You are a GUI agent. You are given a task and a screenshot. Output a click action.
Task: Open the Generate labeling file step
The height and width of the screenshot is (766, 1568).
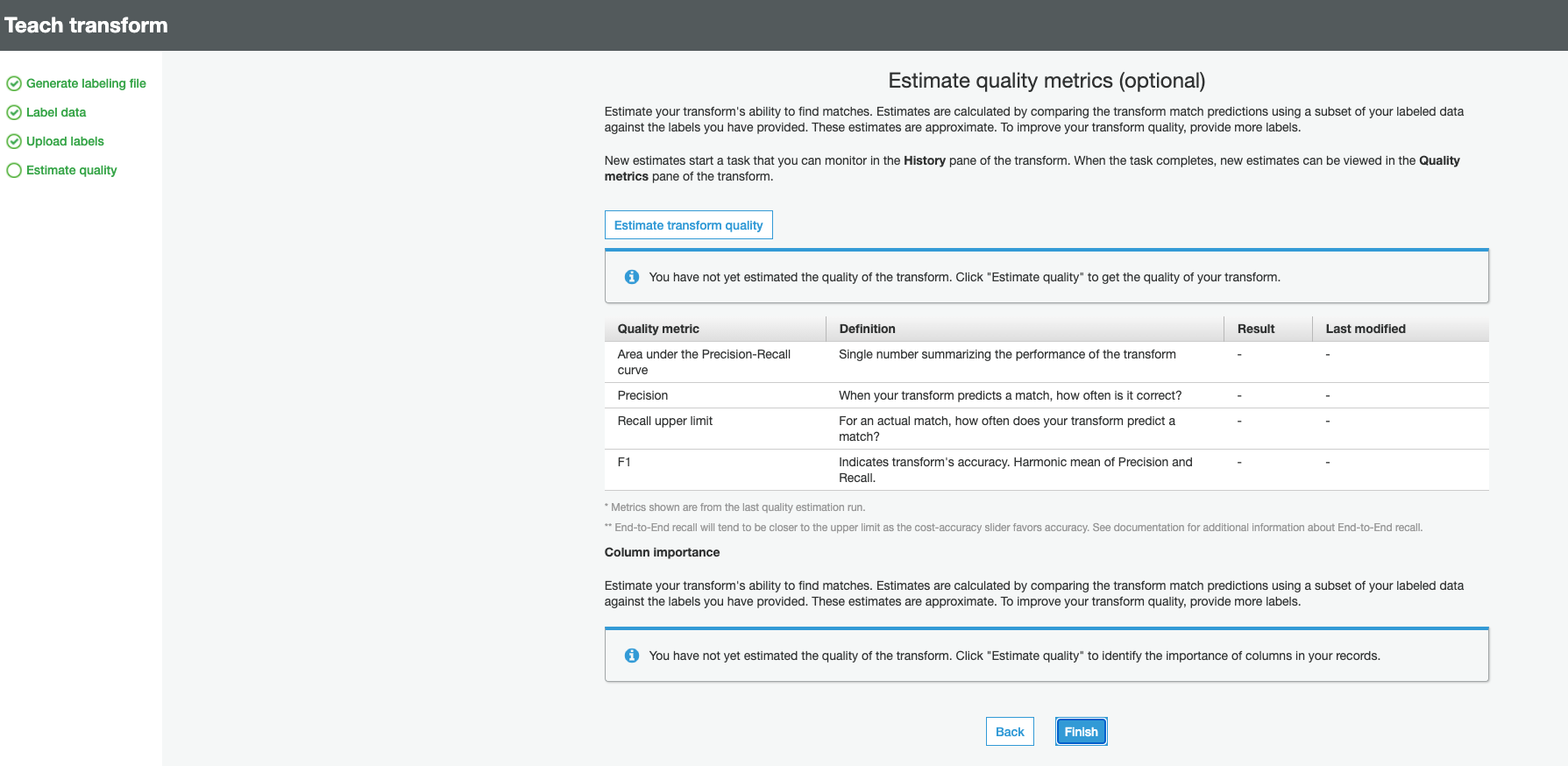click(x=86, y=84)
